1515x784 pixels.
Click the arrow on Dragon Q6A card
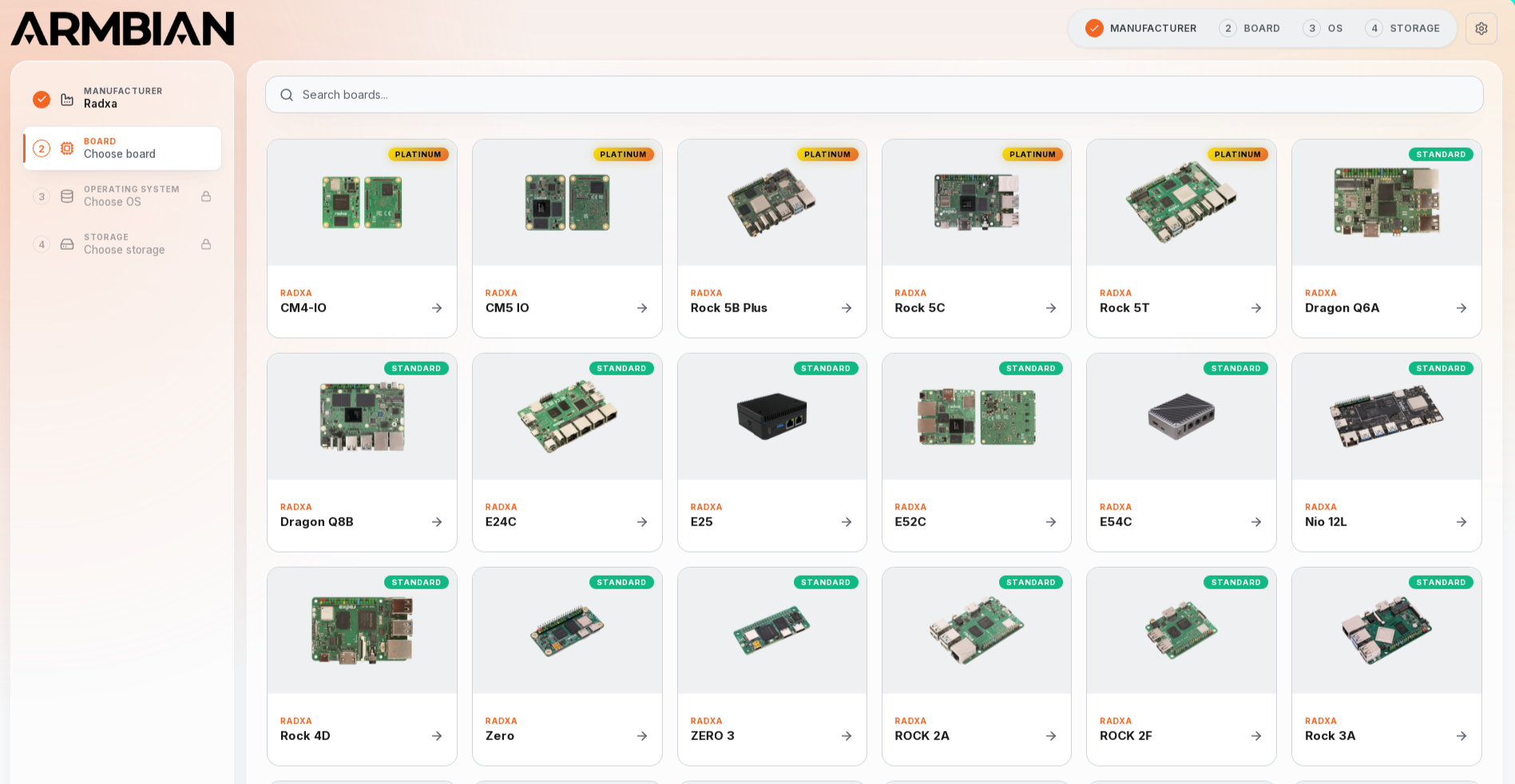[1461, 308]
